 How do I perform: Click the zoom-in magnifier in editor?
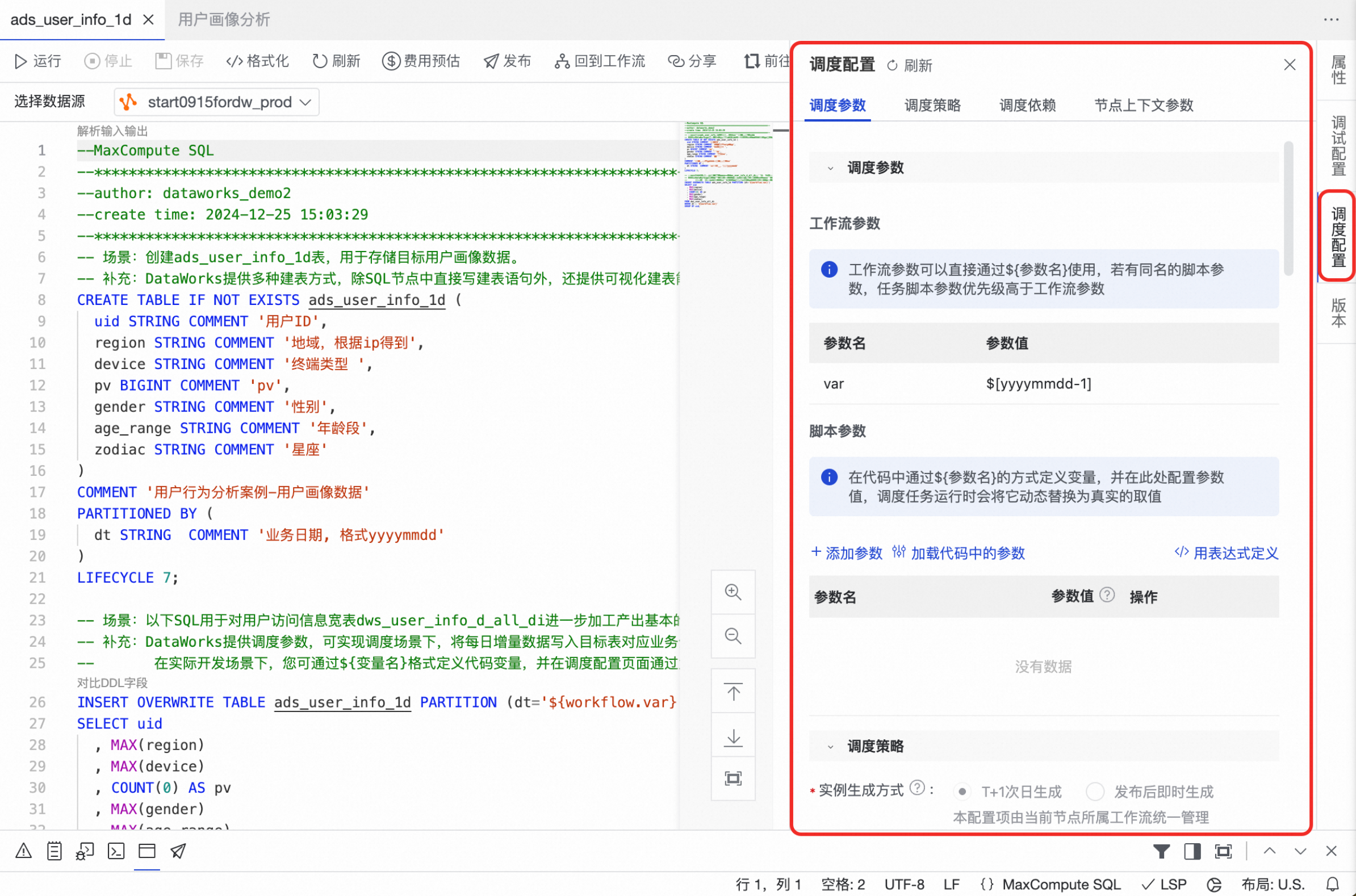coord(733,592)
